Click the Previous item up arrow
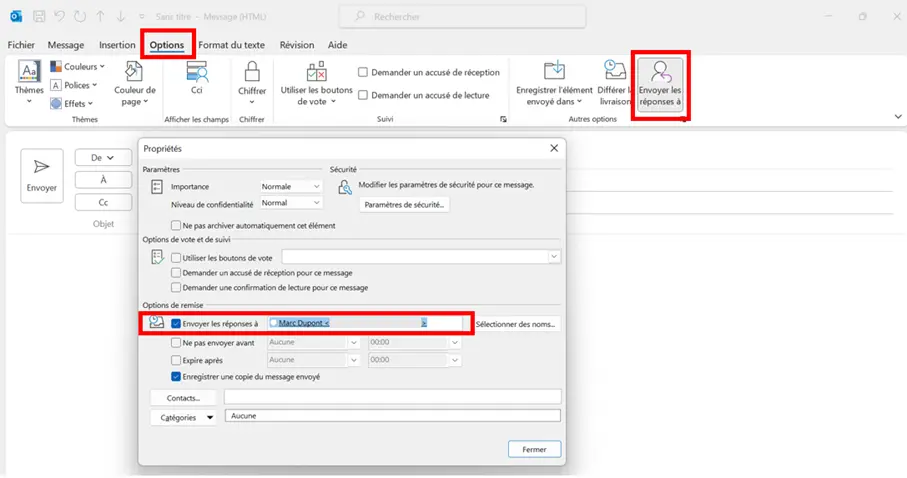907x478 pixels. 100,16
